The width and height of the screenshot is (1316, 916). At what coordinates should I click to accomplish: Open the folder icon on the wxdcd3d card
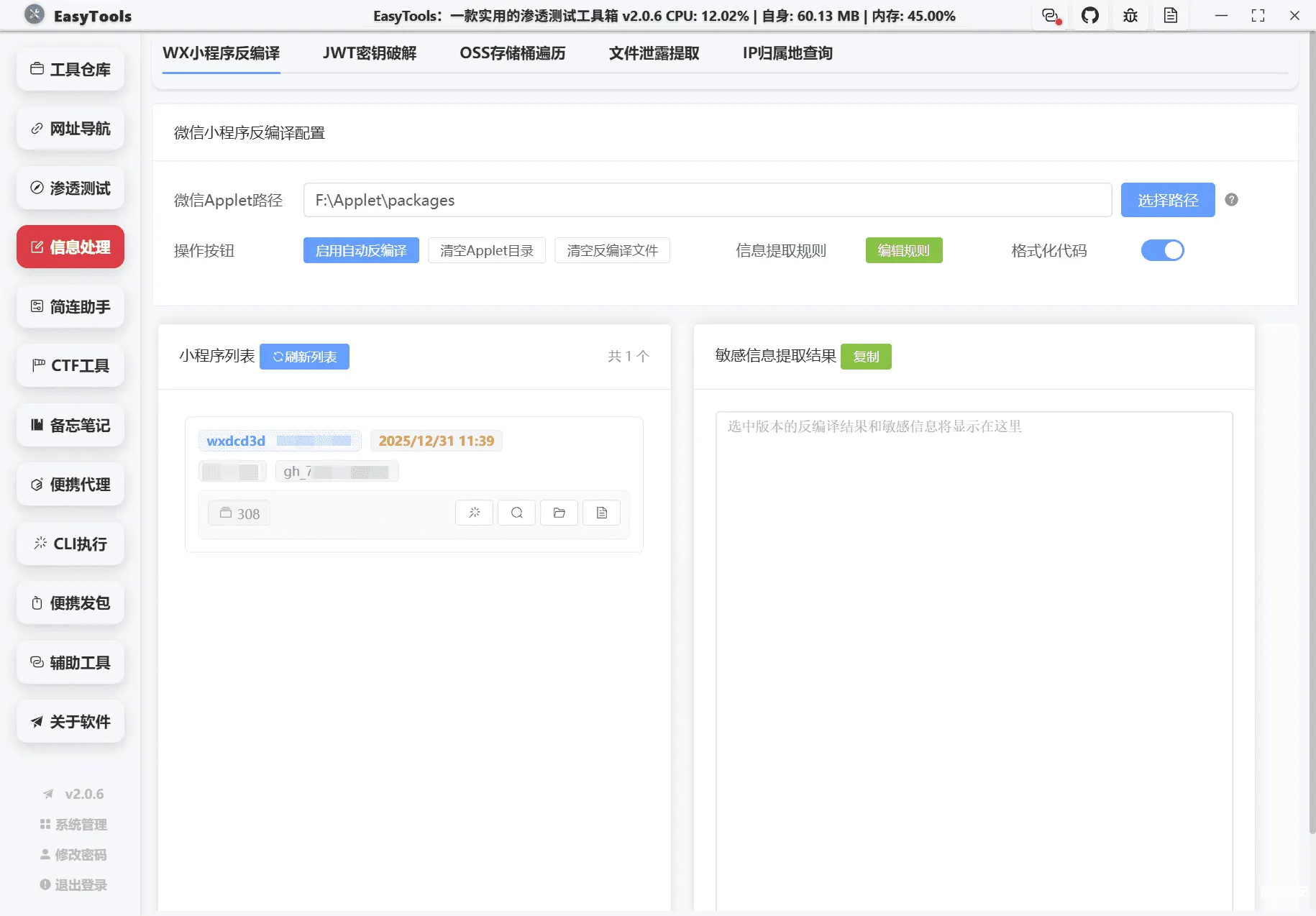coord(559,513)
